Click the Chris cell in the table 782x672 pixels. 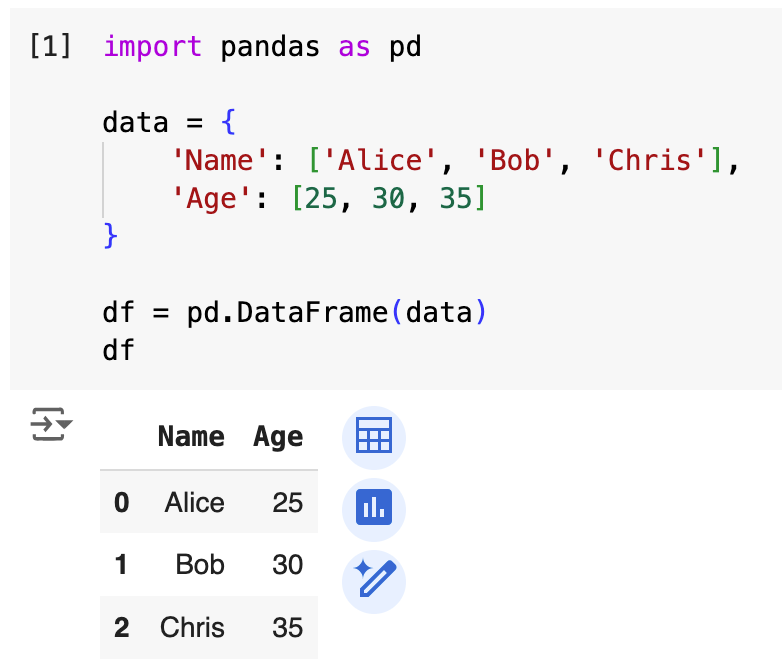[x=192, y=628]
